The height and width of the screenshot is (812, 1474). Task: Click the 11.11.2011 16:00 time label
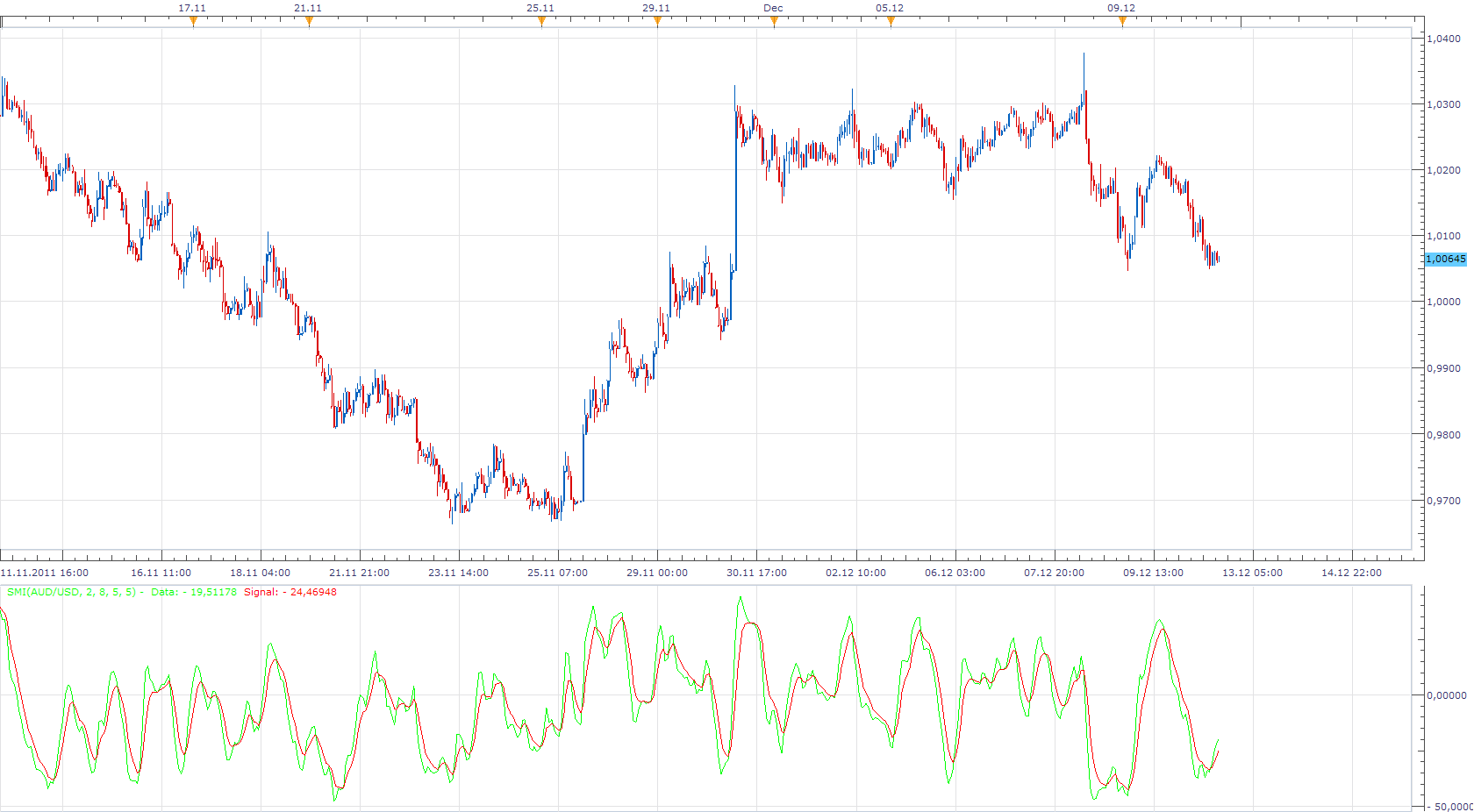tap(44, 573)
